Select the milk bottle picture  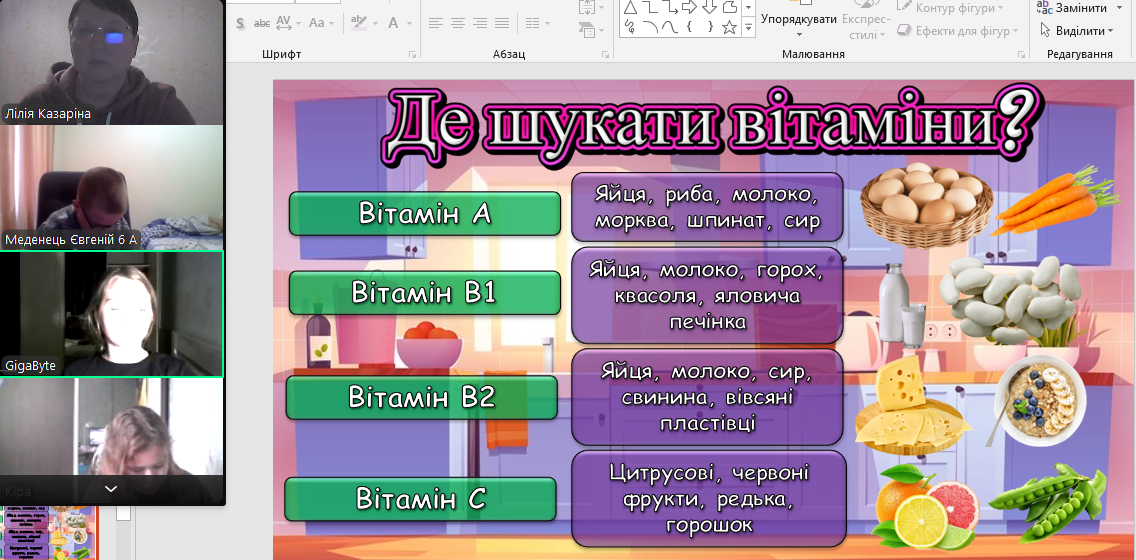pyautogui.click(x=901, y=304)
